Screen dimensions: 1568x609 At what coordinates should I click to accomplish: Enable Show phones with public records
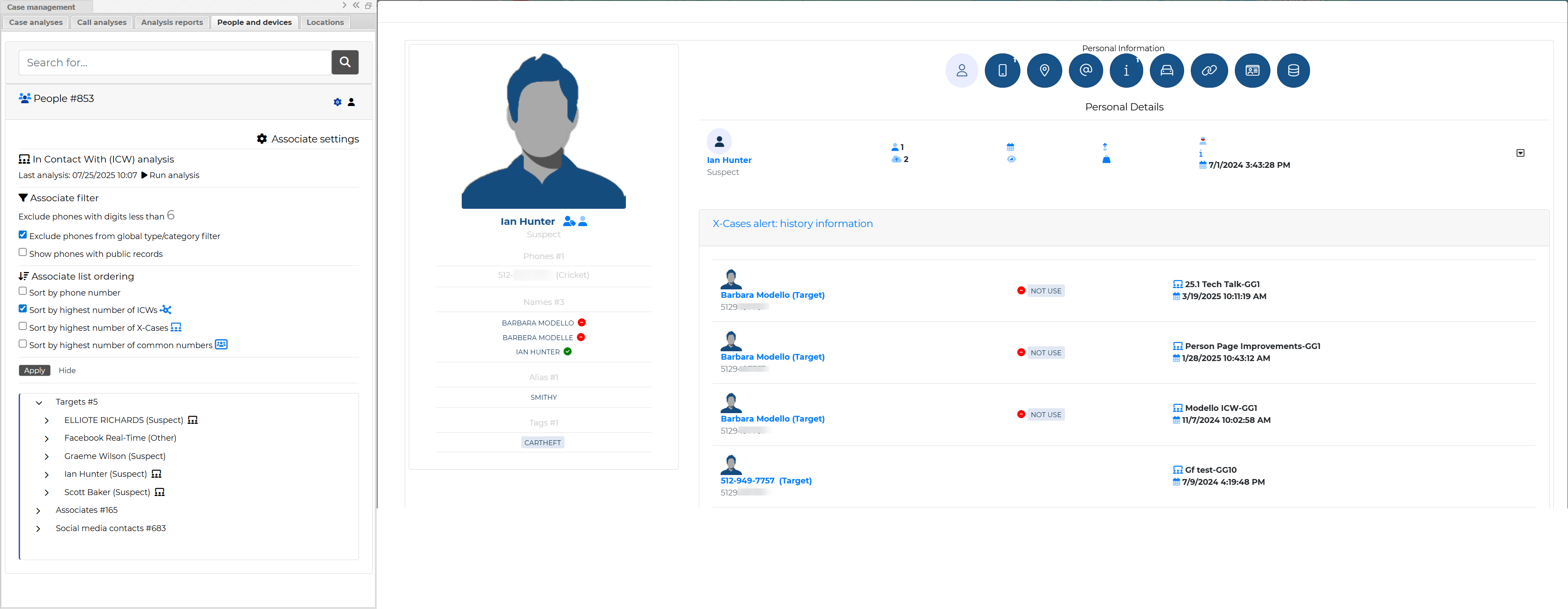coord(23,252)
